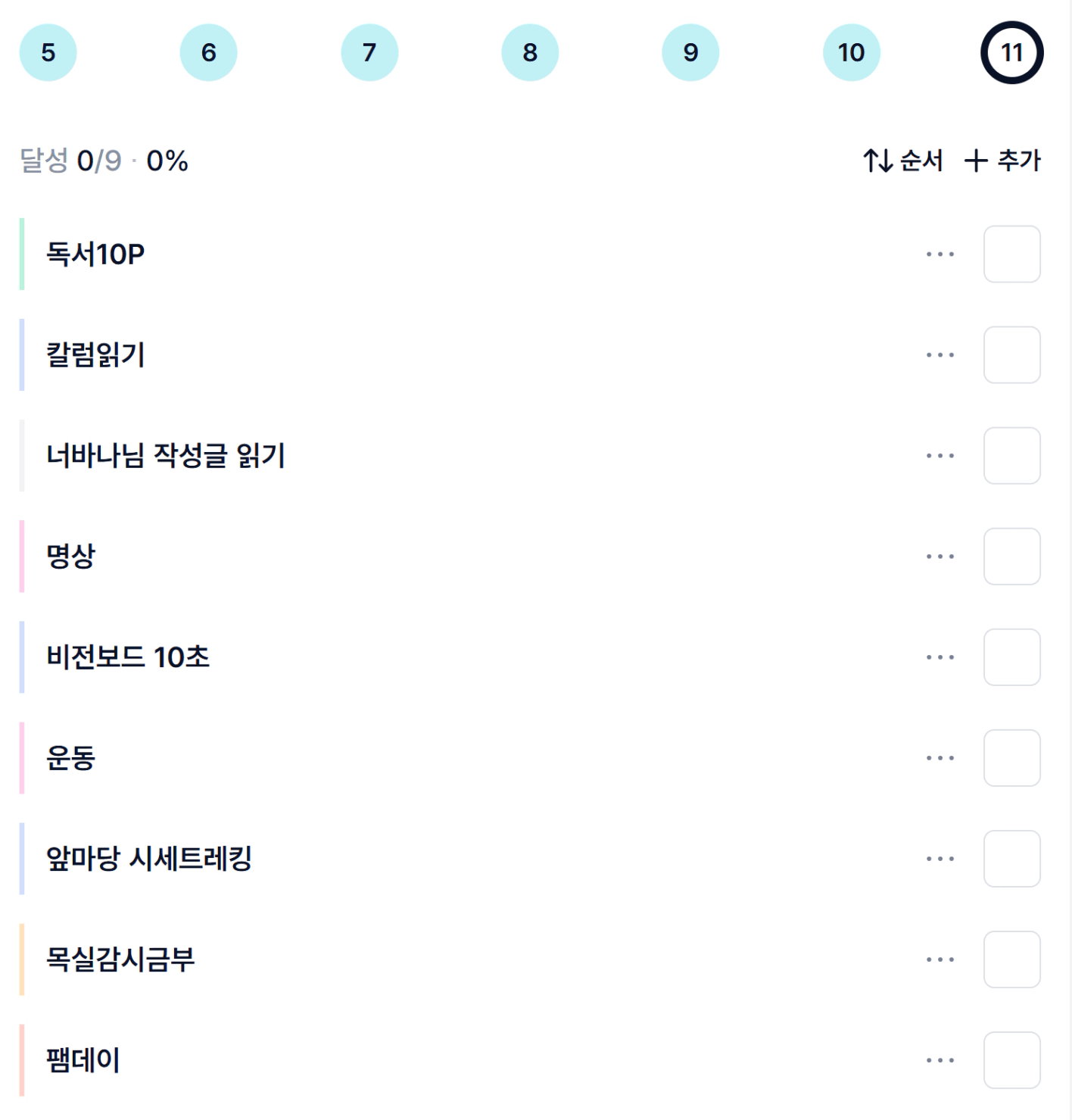Image resolution: width=1072 pixels, height=1120 pixels.
Task: Mark 비전보드 10초 as done
Action: pyautogui.click(x=1011, y=657)
